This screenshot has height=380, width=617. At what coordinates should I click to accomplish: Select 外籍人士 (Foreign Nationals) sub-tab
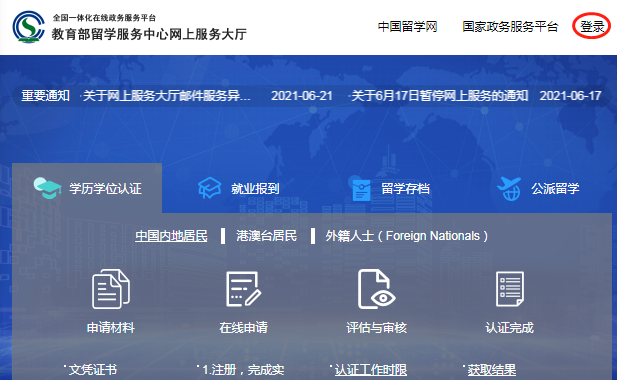[406, 236]
